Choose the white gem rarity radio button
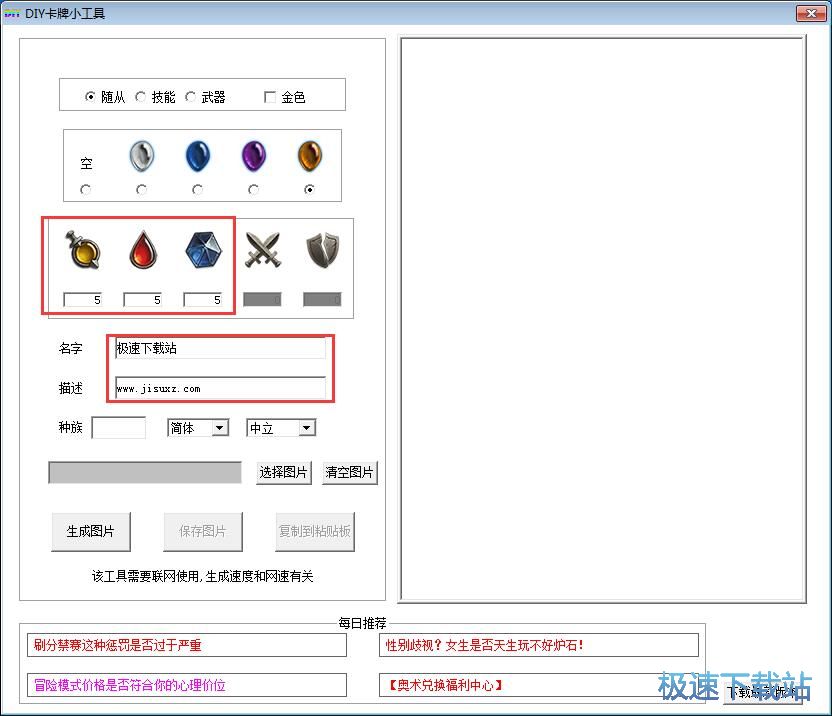 (141, 189)
